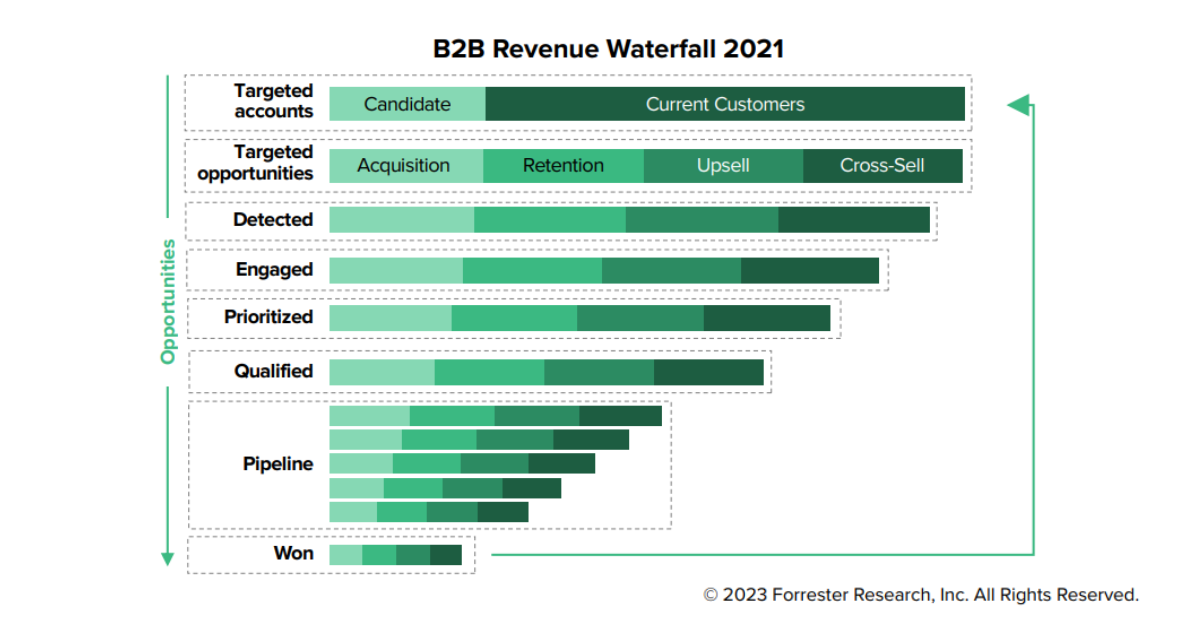Select the 'Targeted opportunities' row label
This screenshot has width=1200, height=627.
255,162
